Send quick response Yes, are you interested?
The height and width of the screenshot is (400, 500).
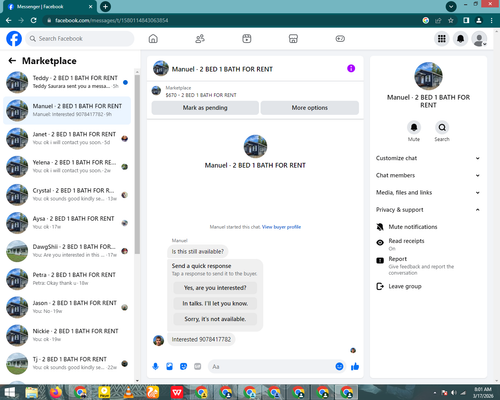point(215,288)
